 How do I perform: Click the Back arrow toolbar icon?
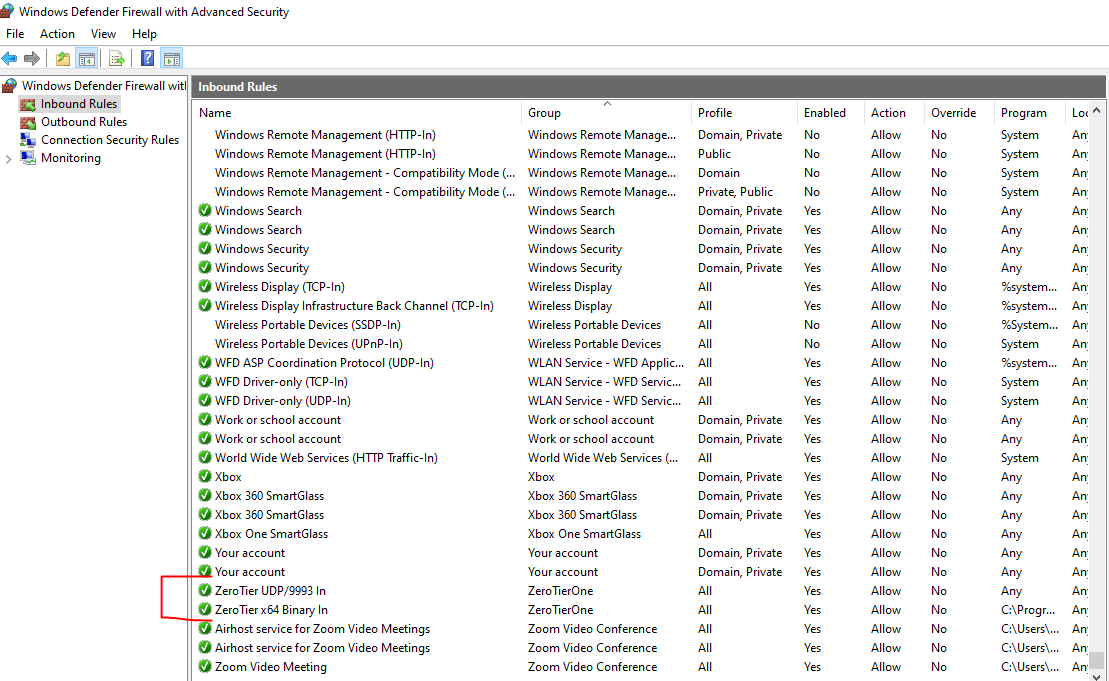10,59
